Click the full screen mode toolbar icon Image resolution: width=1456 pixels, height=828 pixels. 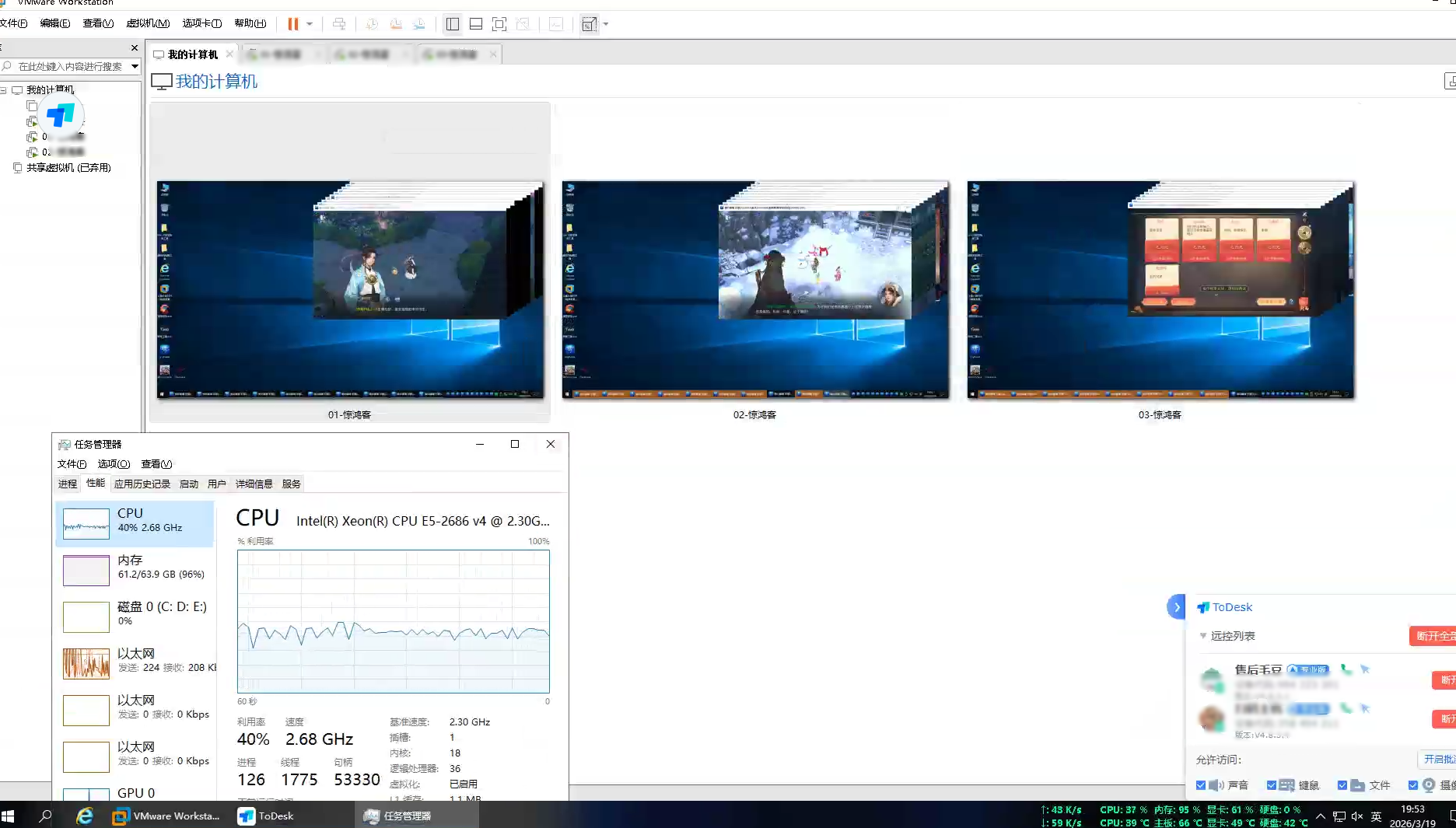tap(499, 24)
